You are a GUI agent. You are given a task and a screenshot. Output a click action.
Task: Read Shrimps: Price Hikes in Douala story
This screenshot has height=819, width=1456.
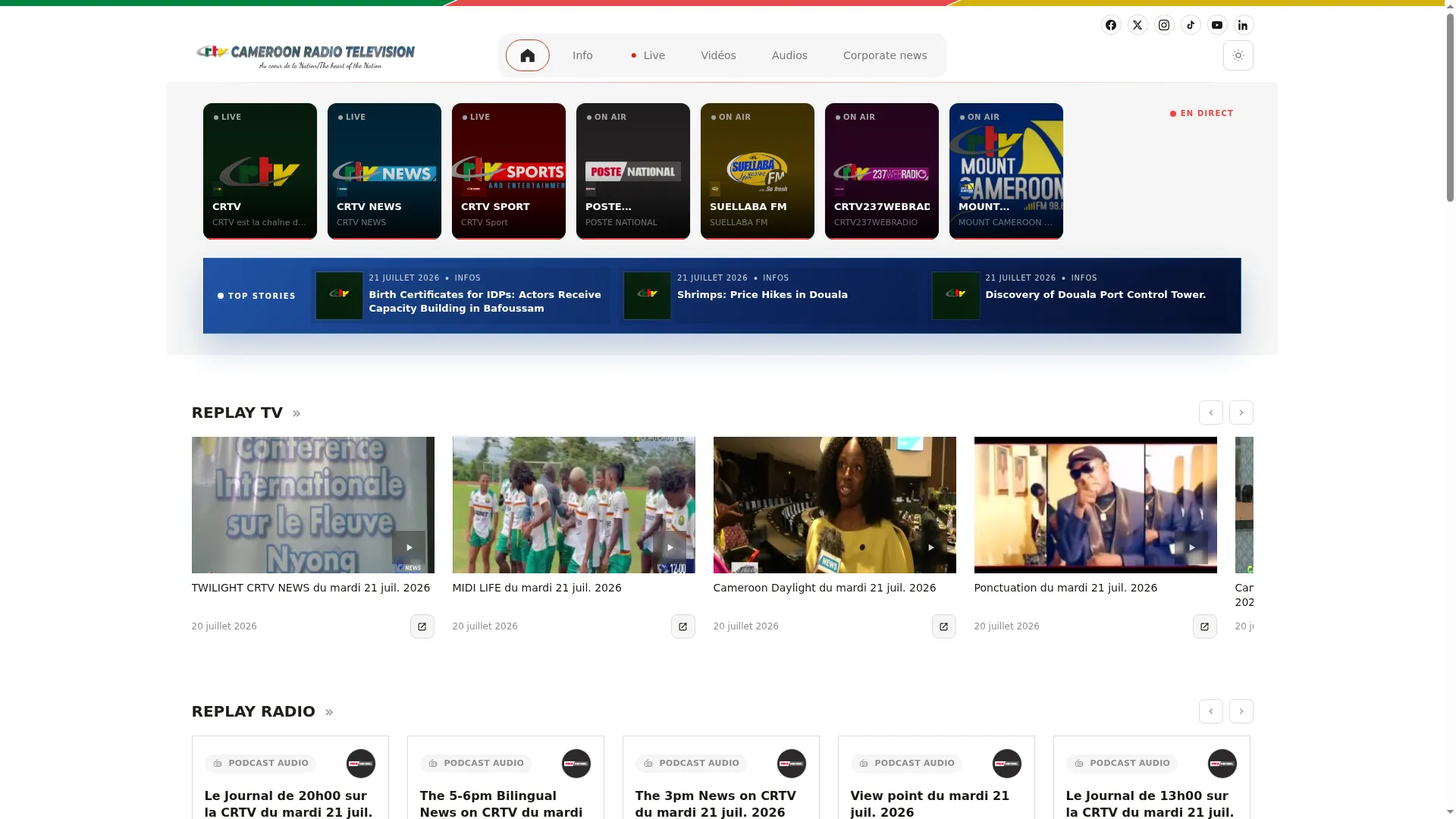762,295
